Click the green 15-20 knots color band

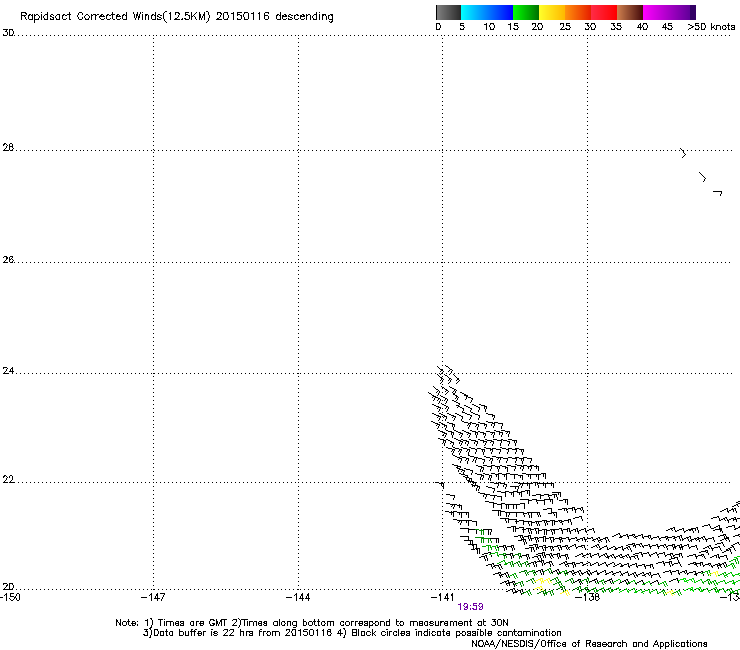click(x=526, y=12)
